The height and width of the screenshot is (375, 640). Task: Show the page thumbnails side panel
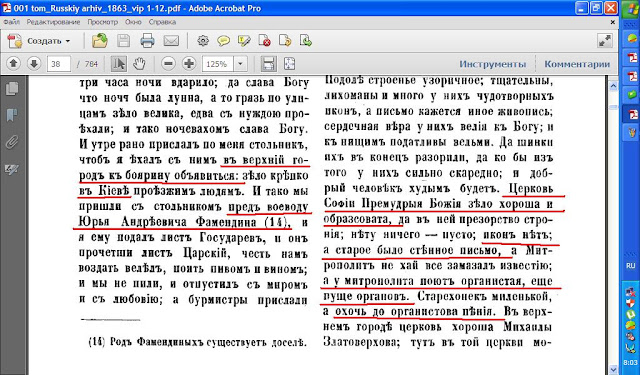(x=12, y=89)
